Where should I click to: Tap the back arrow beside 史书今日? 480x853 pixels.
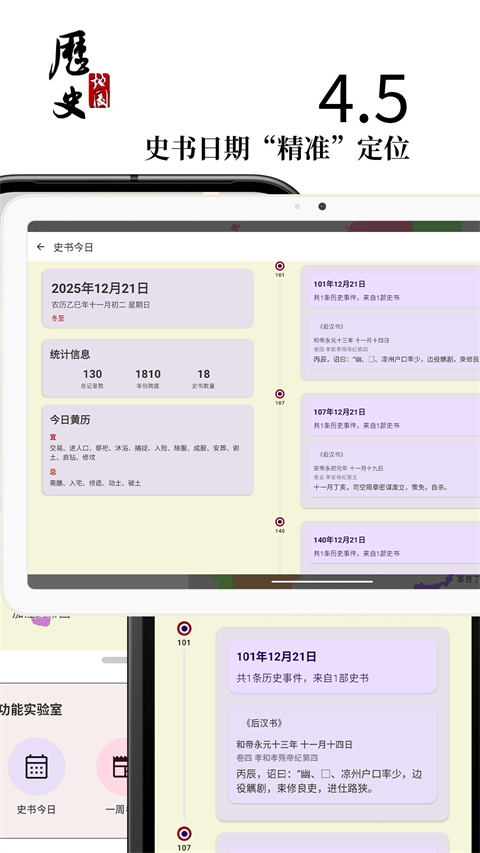(x=40, y=247)
